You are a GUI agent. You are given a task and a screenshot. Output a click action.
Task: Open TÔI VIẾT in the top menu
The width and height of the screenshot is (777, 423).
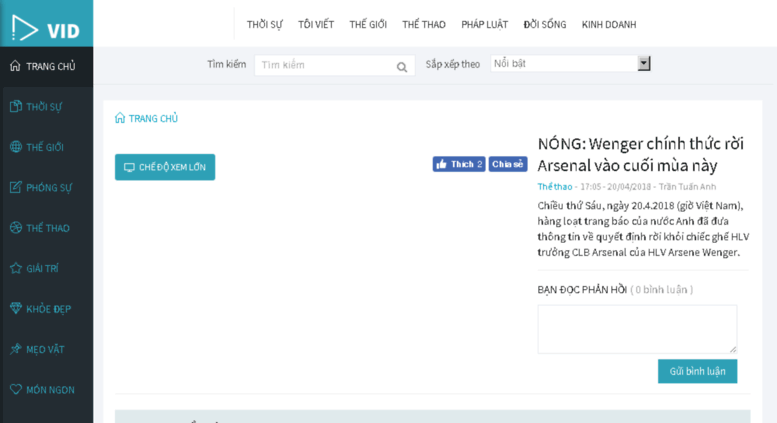click(x=316, y=25)
